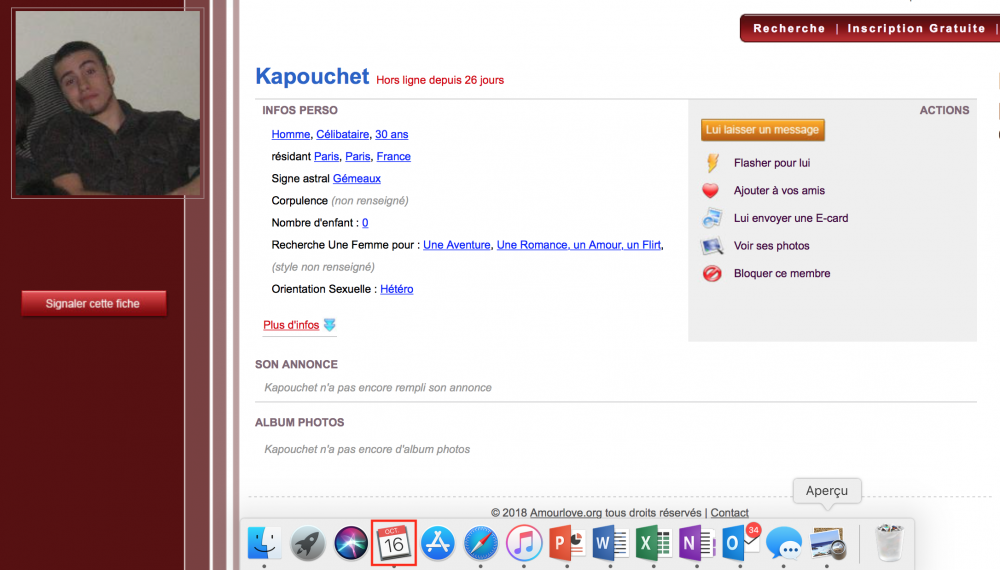This screenshot has height=570, width=1000.
Task: Click the red Bloquer ce membre icon
Action: click(x=712, y=273)
